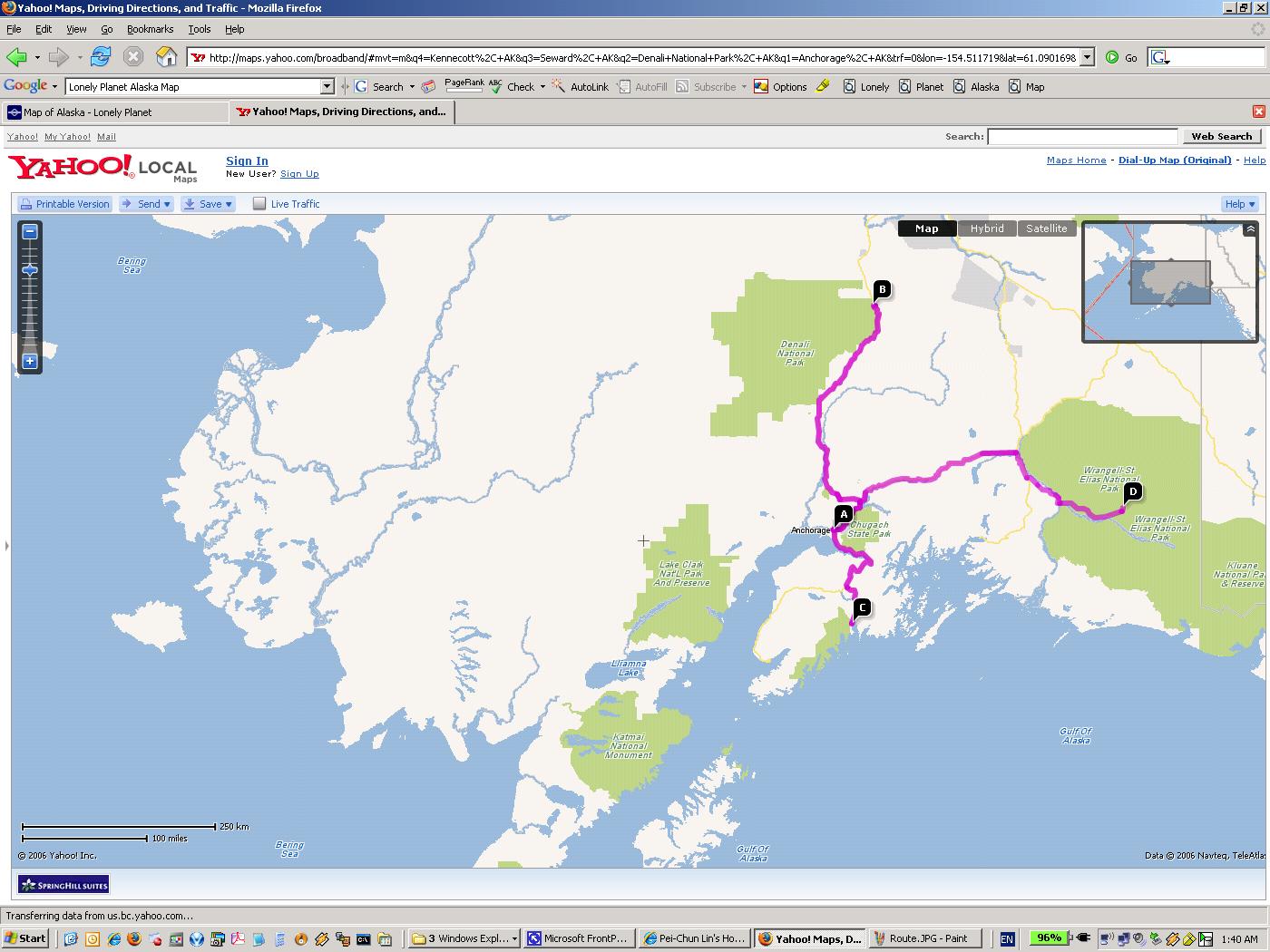Click the Google toolbar logo

pos(25,85)
